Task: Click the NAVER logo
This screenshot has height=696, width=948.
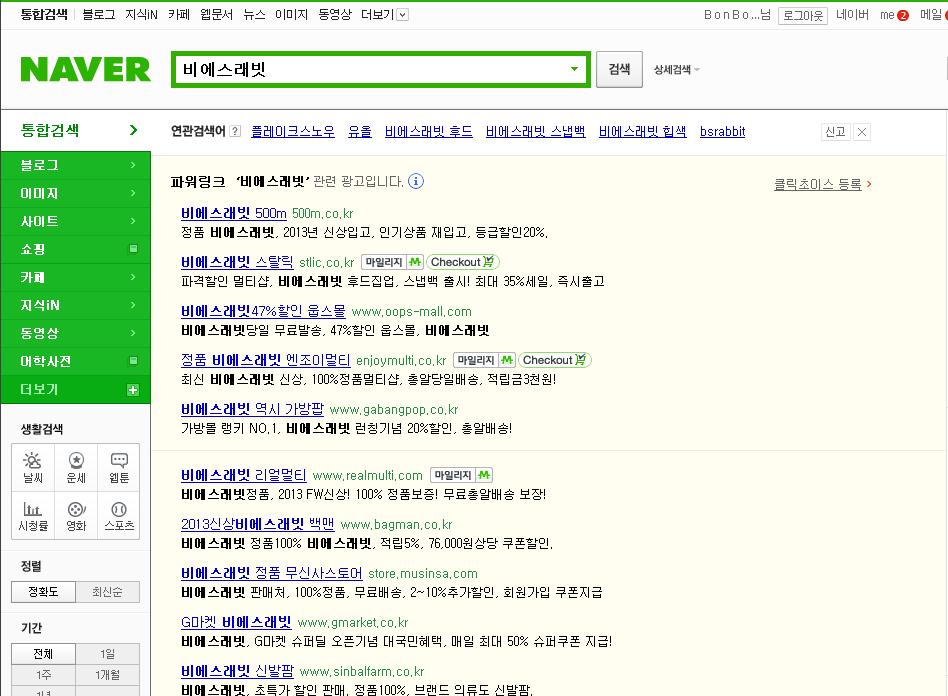Action: (85, 69)
